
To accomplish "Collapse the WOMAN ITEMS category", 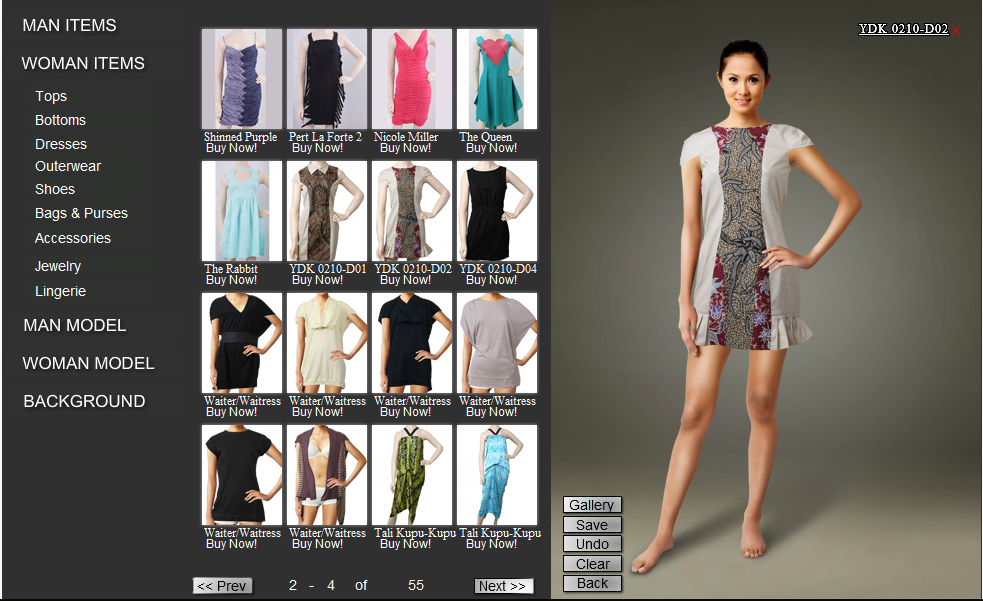I will pos(83,63).
